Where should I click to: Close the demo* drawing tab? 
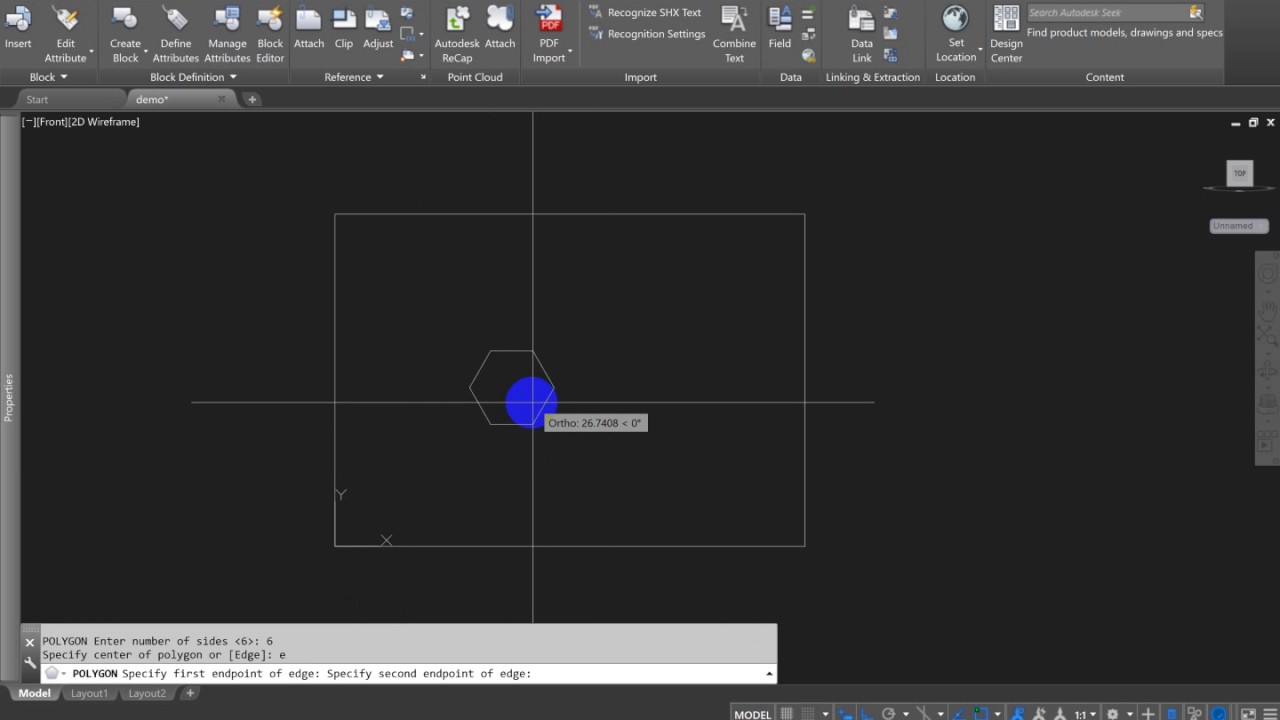coord(221,99)
